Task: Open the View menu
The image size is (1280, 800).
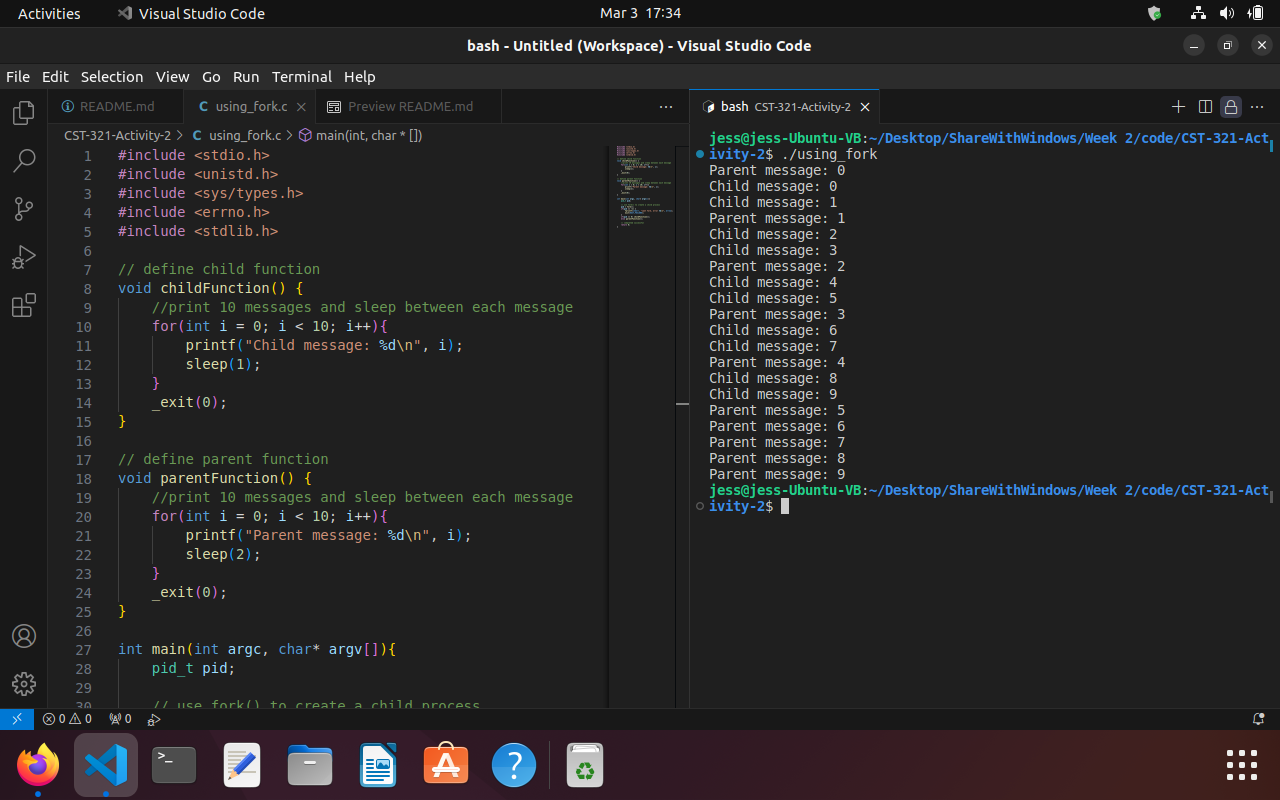Action: (172, 77)
